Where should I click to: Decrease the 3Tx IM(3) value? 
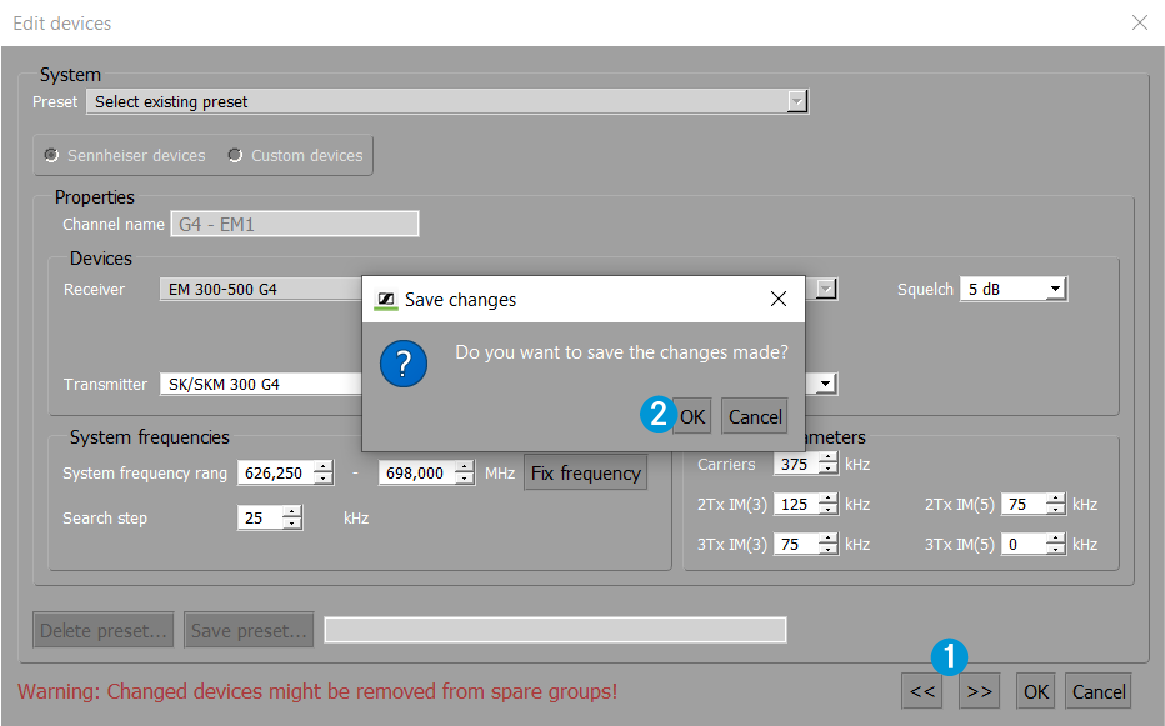(x=828, y=548)
